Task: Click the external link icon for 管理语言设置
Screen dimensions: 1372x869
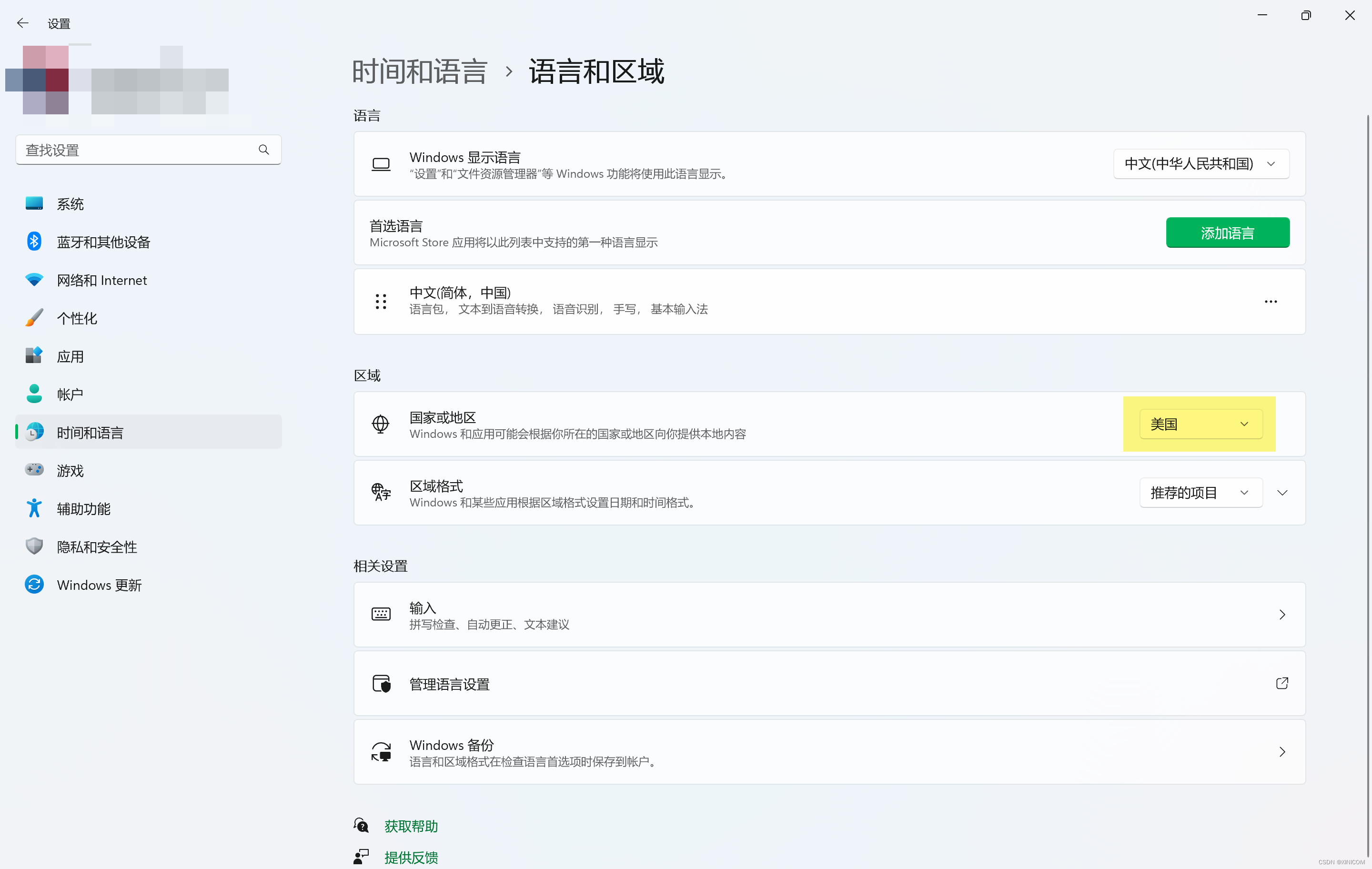Action: coord(1281,683)
